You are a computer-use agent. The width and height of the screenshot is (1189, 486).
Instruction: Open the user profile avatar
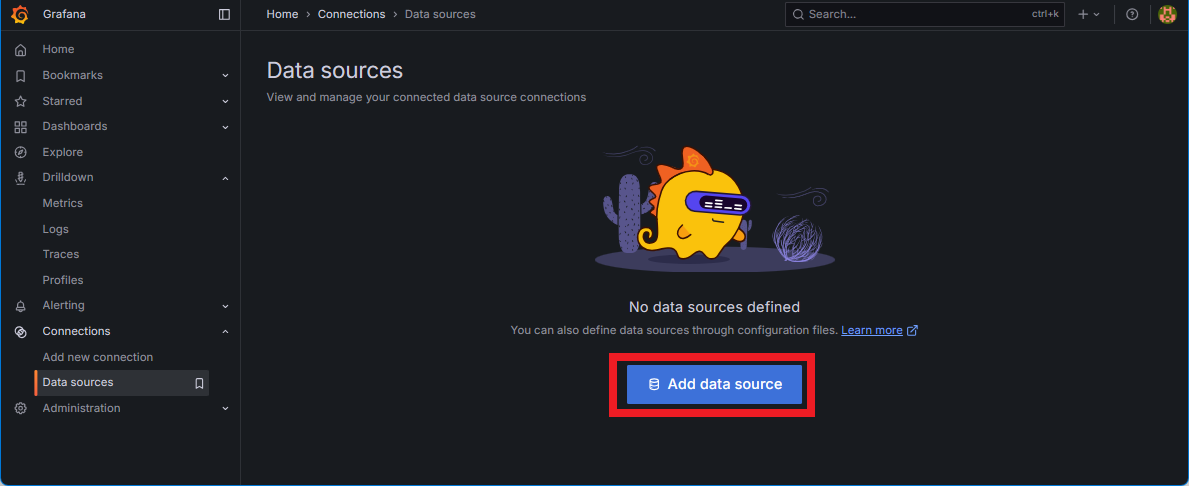[x=1167, y=14]
